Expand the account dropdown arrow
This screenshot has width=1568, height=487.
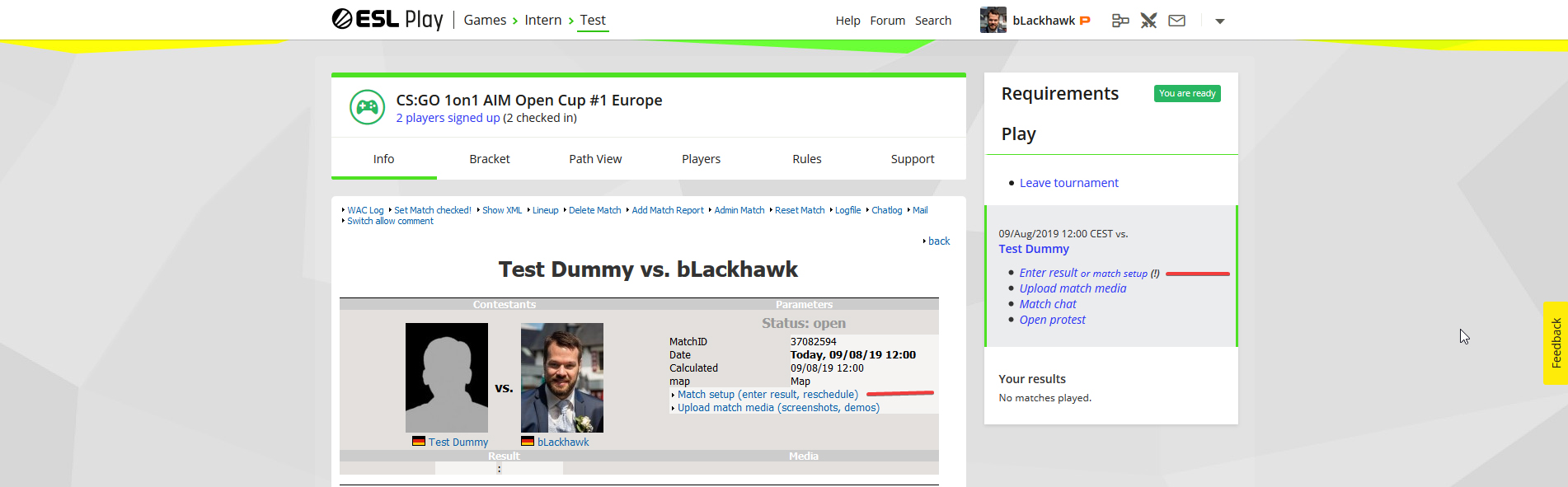[x=1220, y=21]
